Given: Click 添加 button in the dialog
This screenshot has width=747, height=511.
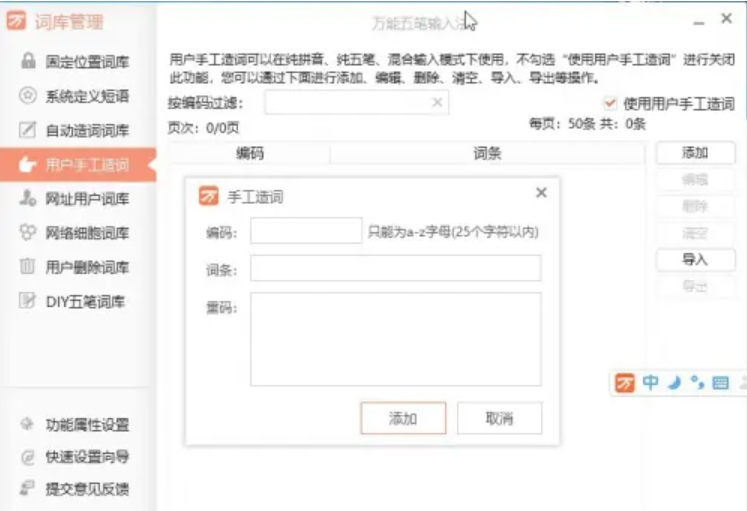Looking at the screenshot, I should click(x=403, y=418).
